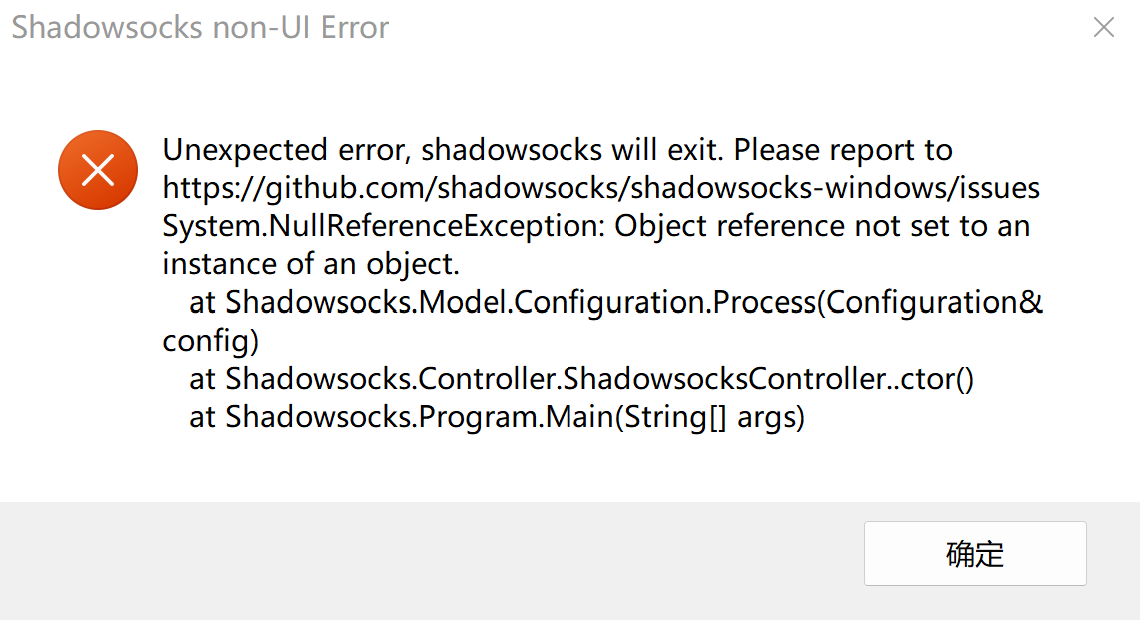
Task: Click the Shadowsocks.Program.Main stack trace line
Action: [x=495, y=417]
